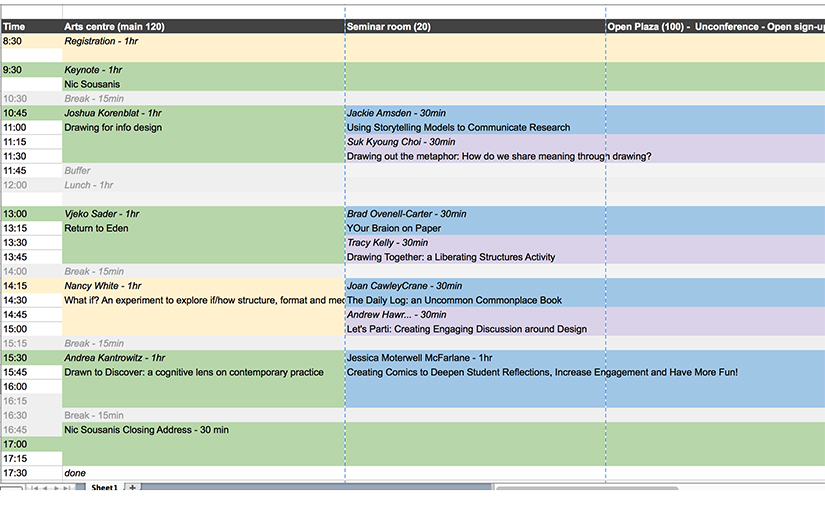Click the 'Vjeko Sader - 1hr' cell

click(204, 214)
